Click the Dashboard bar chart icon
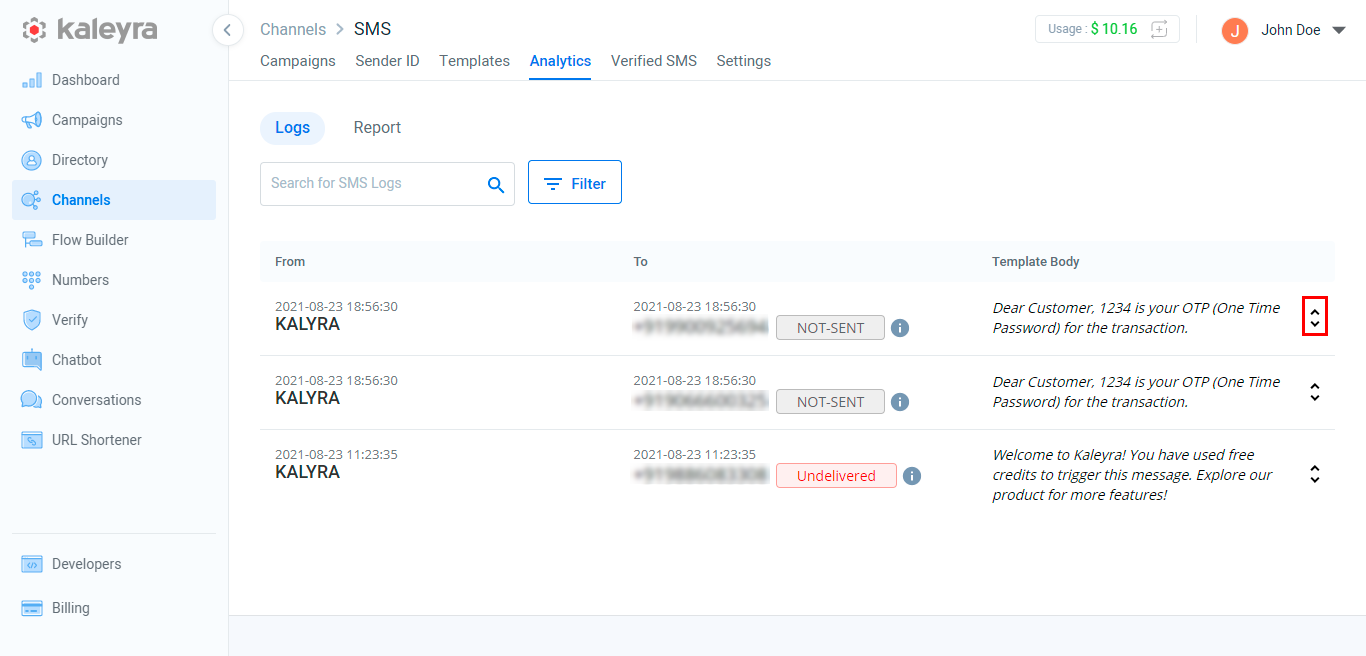This screenshot has height=656, width=1366. [32, 80]
